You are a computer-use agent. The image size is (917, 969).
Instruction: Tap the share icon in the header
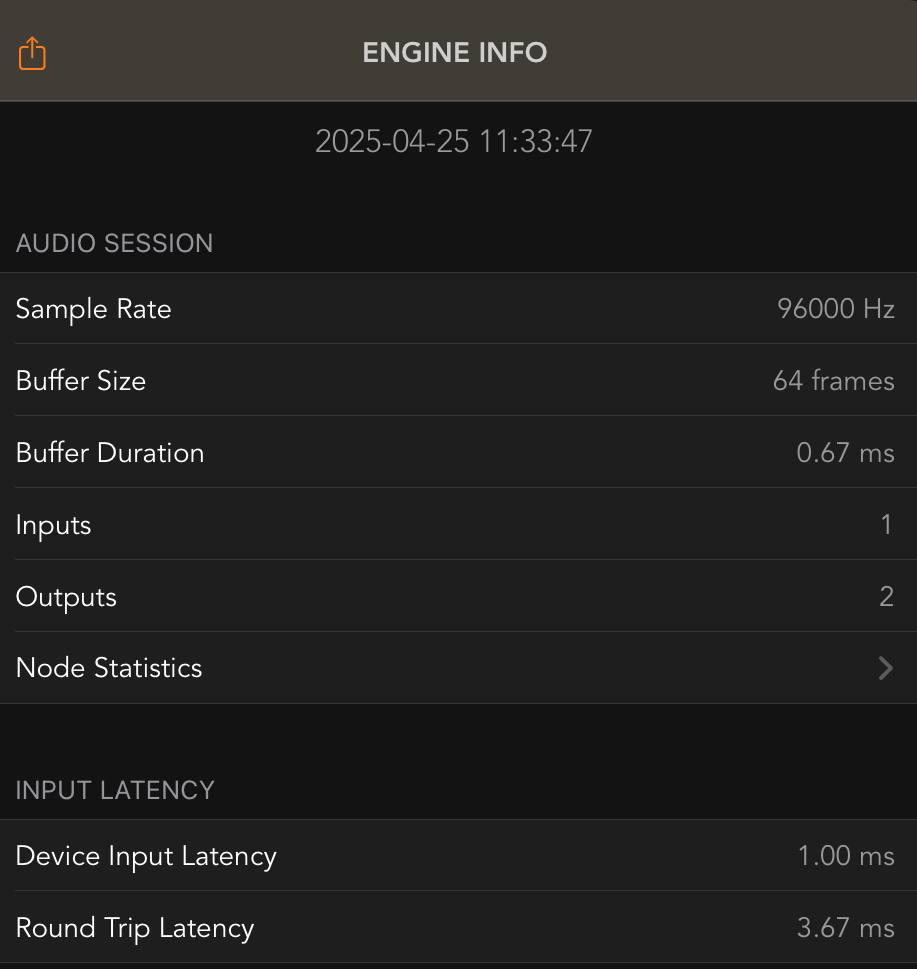tap(33, 53)
